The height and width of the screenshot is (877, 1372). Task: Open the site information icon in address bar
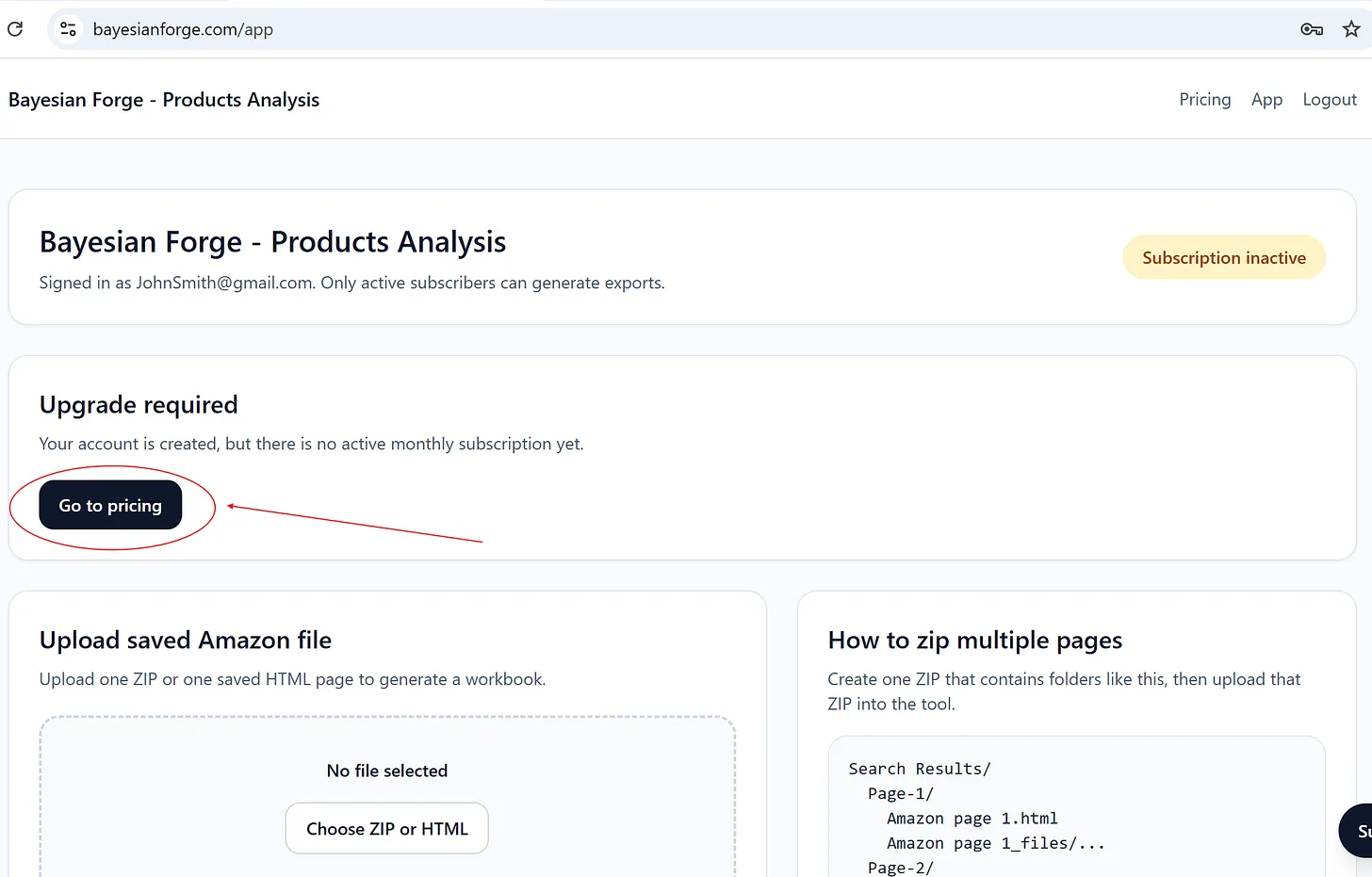click(68, 29)
